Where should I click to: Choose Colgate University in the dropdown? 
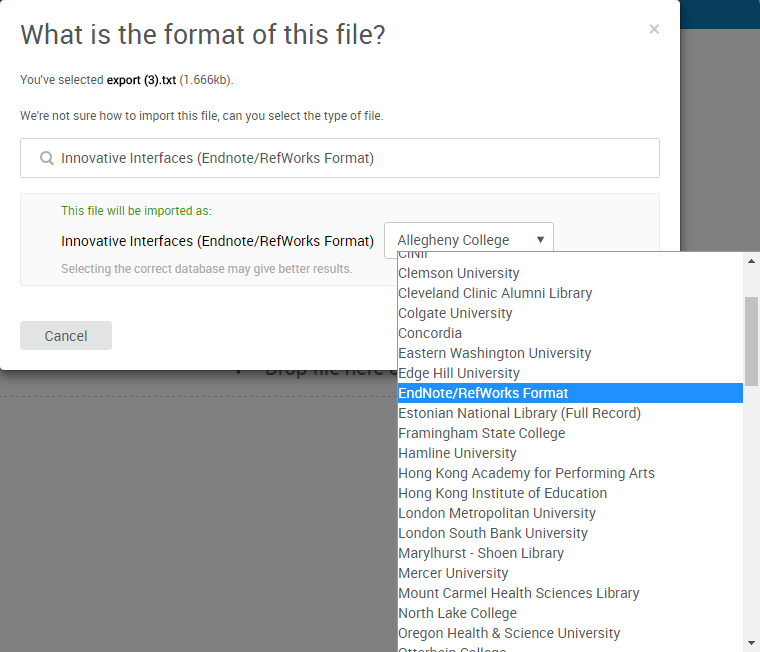[570, 313]
